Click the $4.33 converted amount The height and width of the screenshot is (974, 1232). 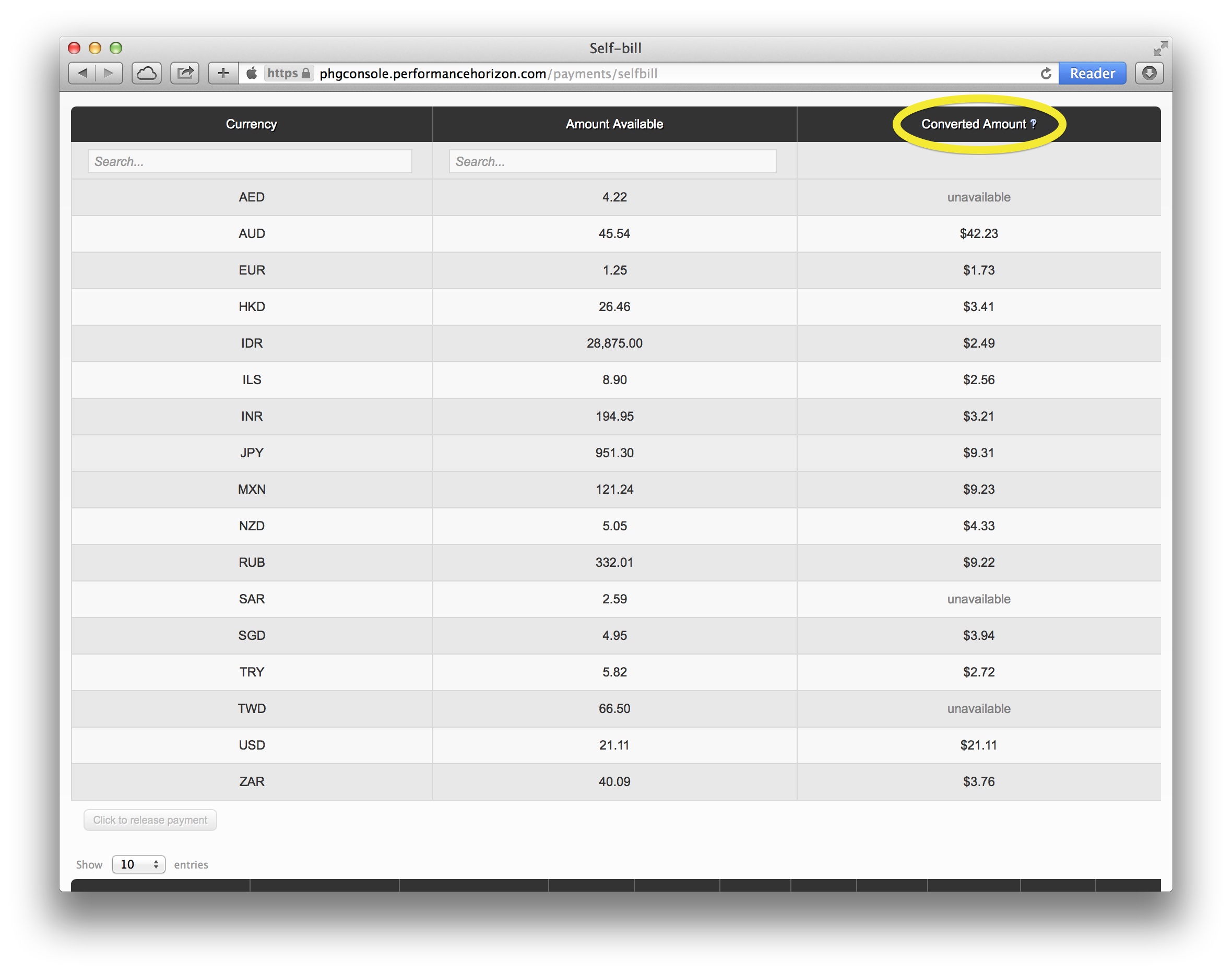[x=979, y=526]
